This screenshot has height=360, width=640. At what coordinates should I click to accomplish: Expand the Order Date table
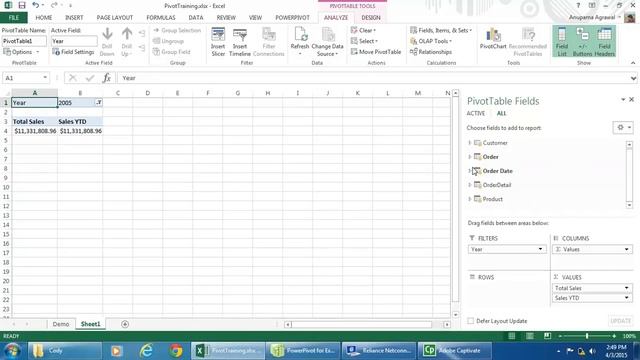(469, 171)
